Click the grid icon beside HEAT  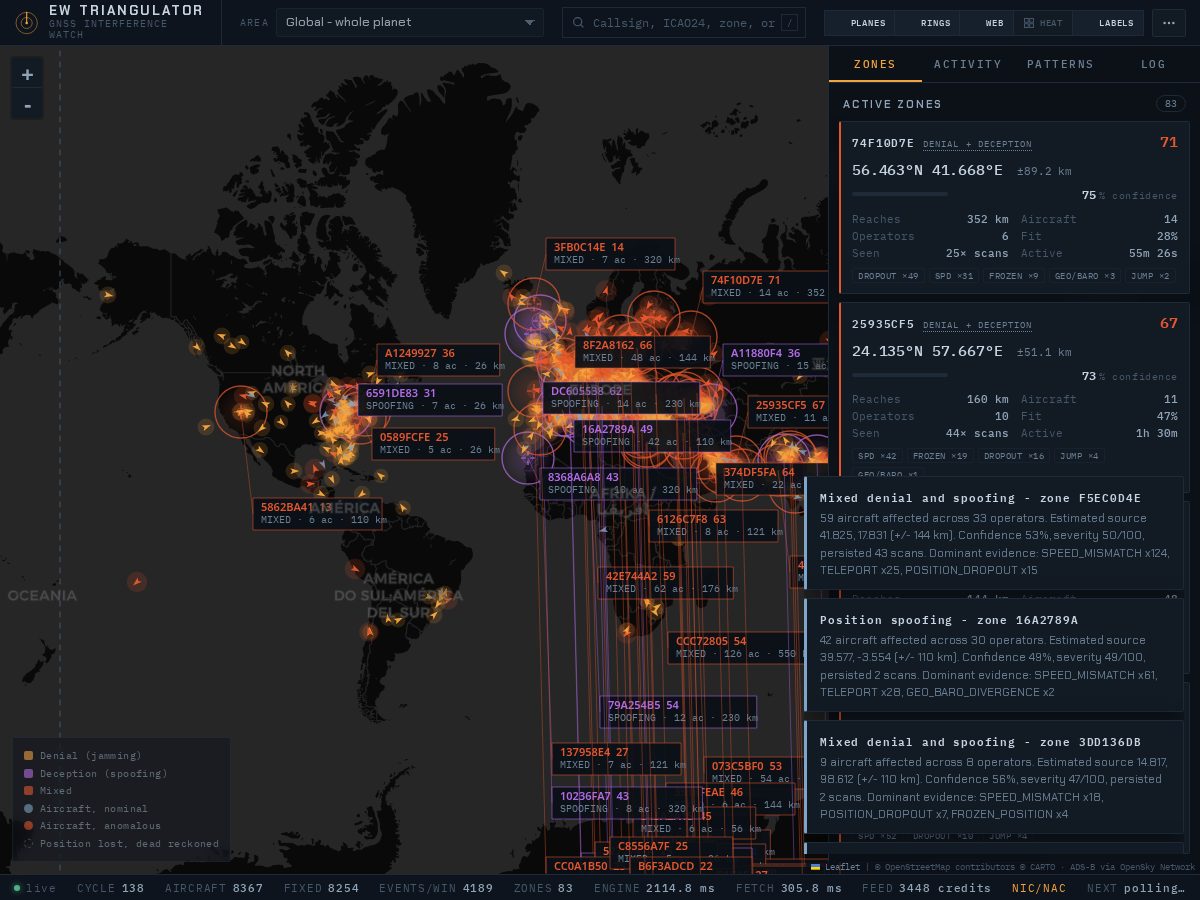1027,23
